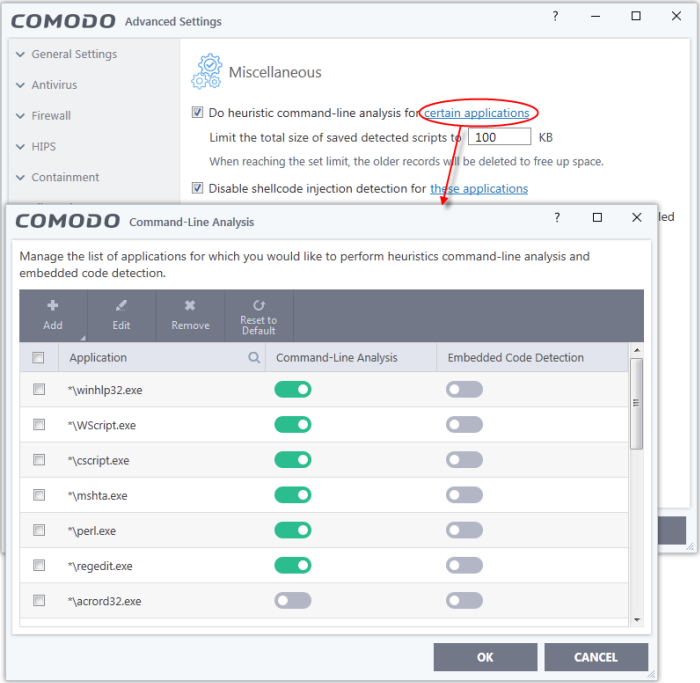Image resolution: width=700 pixels, height=683 pixels.
Task: Toggle Command-Line Analysis for WScript.exe
Action: coord(293,425)
